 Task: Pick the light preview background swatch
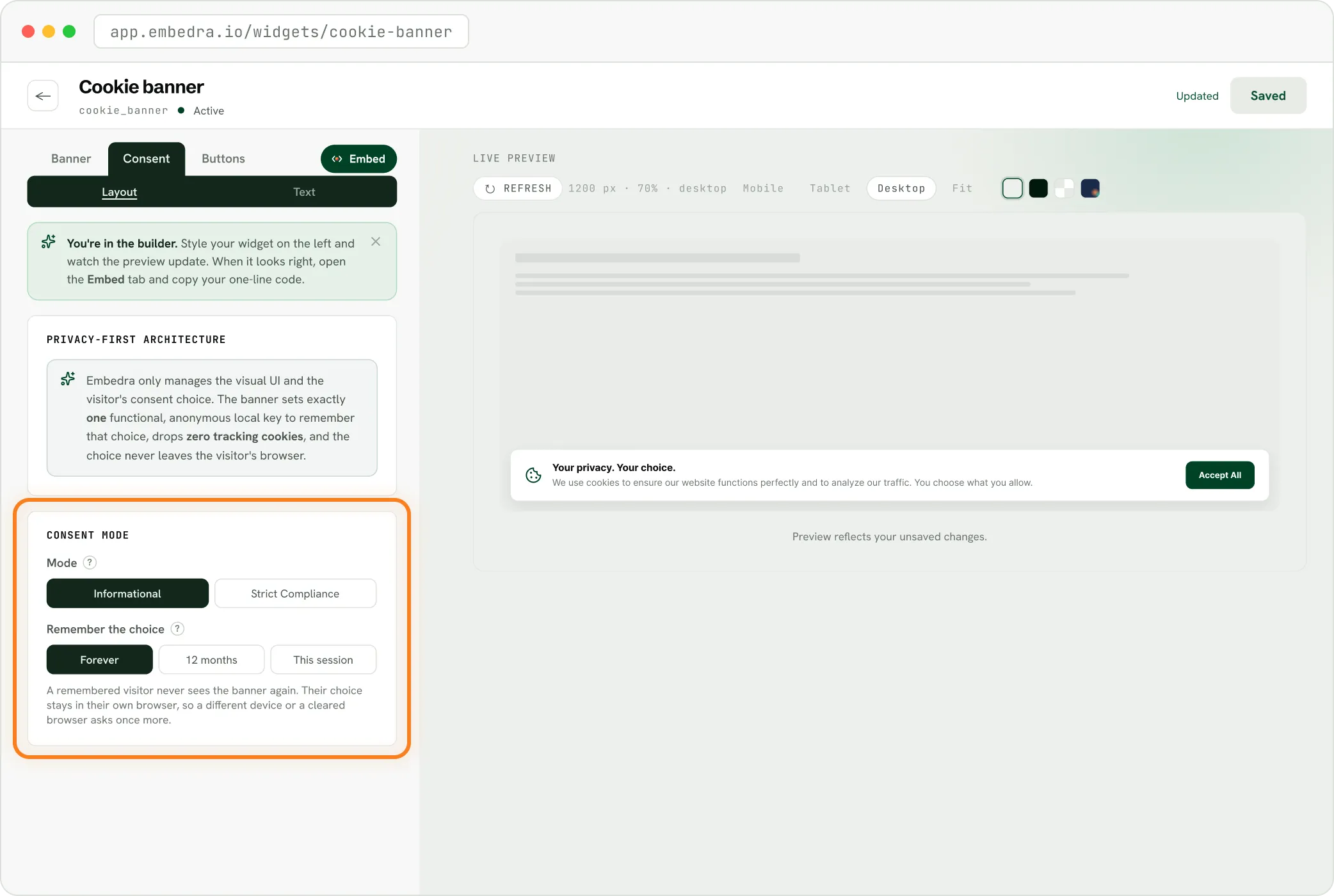click(x=1012, y=188)
